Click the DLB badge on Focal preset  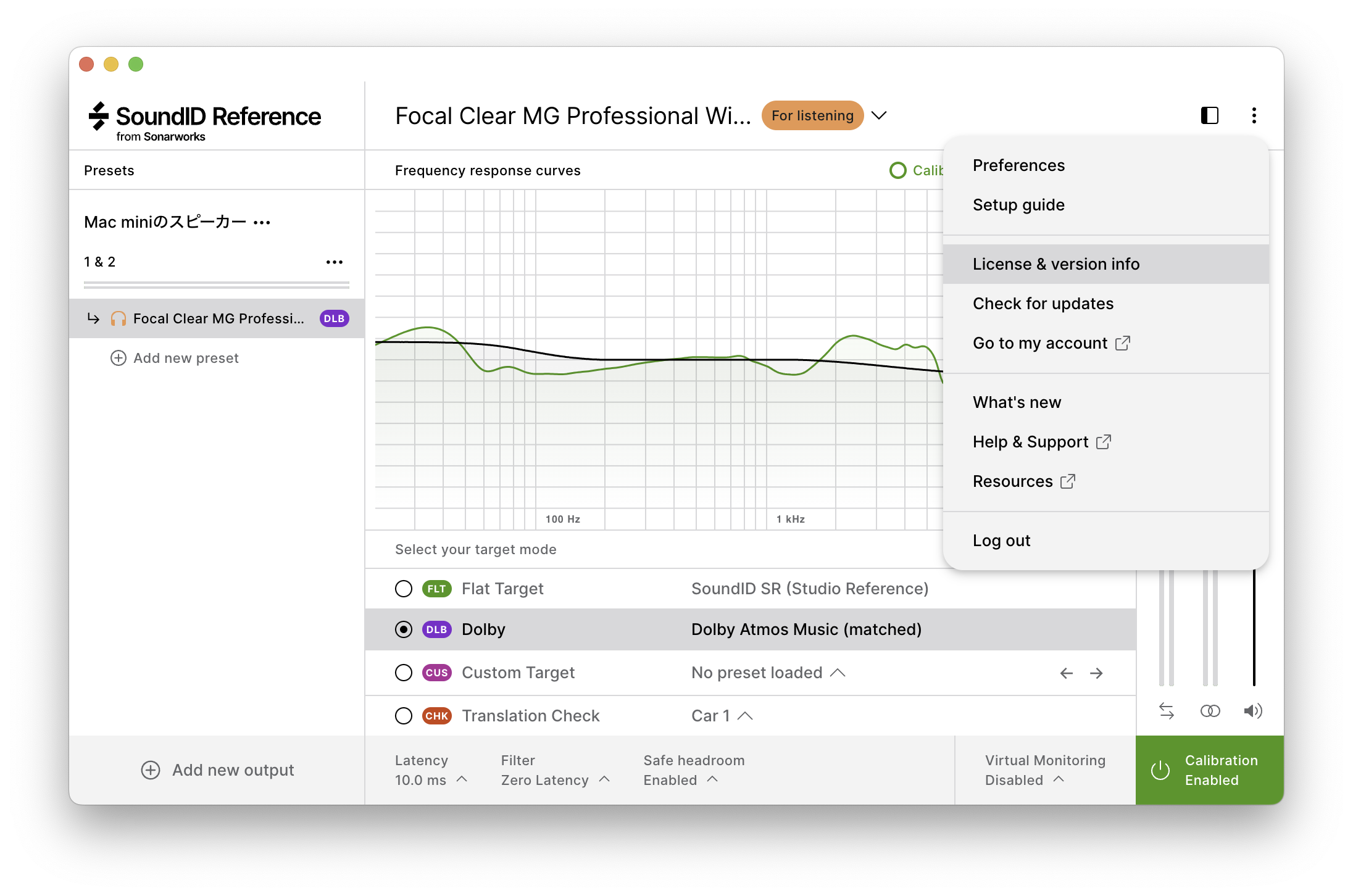tap(334, 318)
